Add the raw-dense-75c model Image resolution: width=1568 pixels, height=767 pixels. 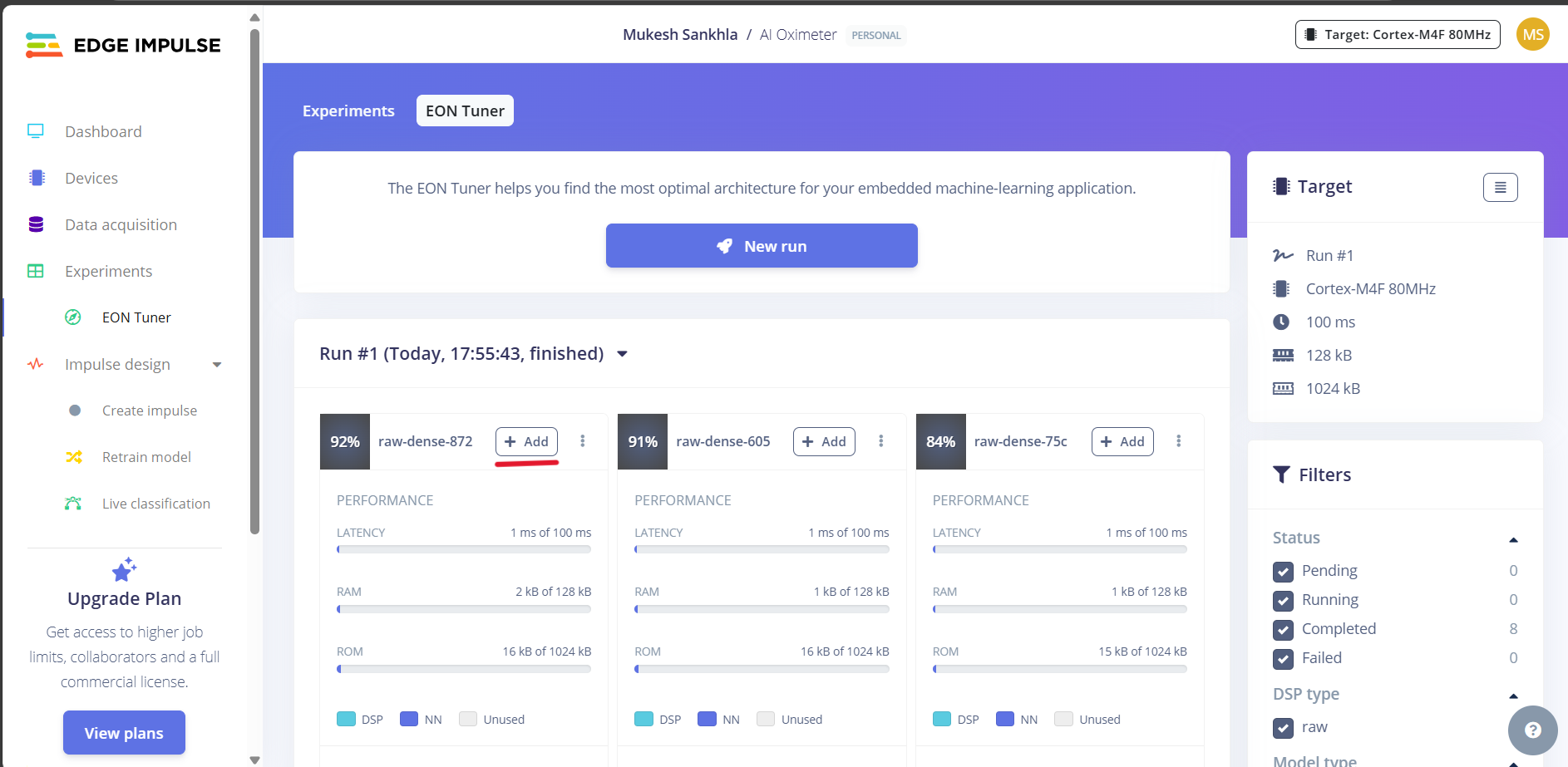1122,441
